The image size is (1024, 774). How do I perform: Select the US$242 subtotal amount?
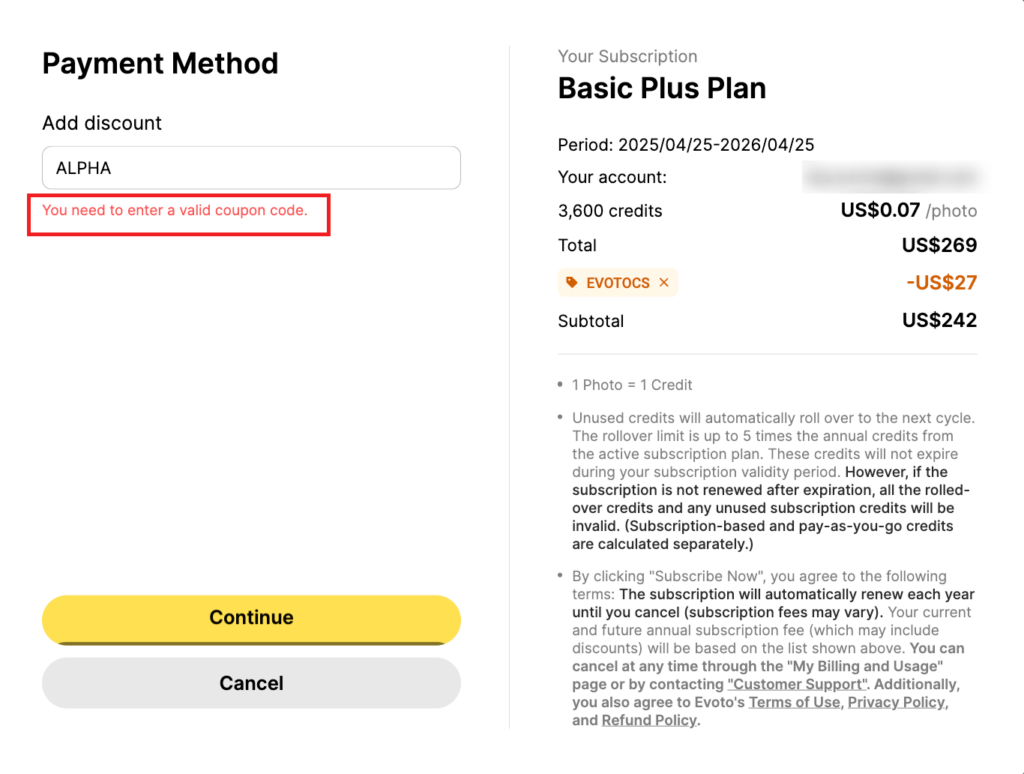click(x=939, y=320)
